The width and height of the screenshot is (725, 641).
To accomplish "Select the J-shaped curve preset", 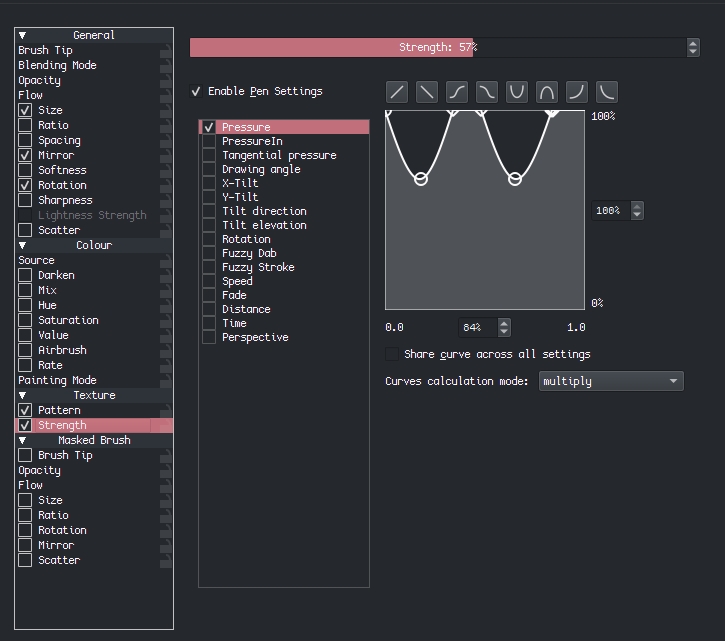I will (577, 92).
